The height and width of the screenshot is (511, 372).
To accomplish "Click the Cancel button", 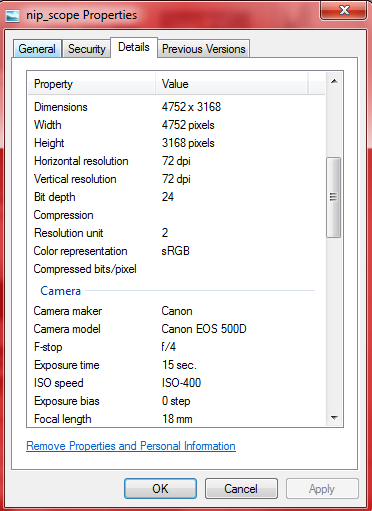I will [x=241, y=489].
